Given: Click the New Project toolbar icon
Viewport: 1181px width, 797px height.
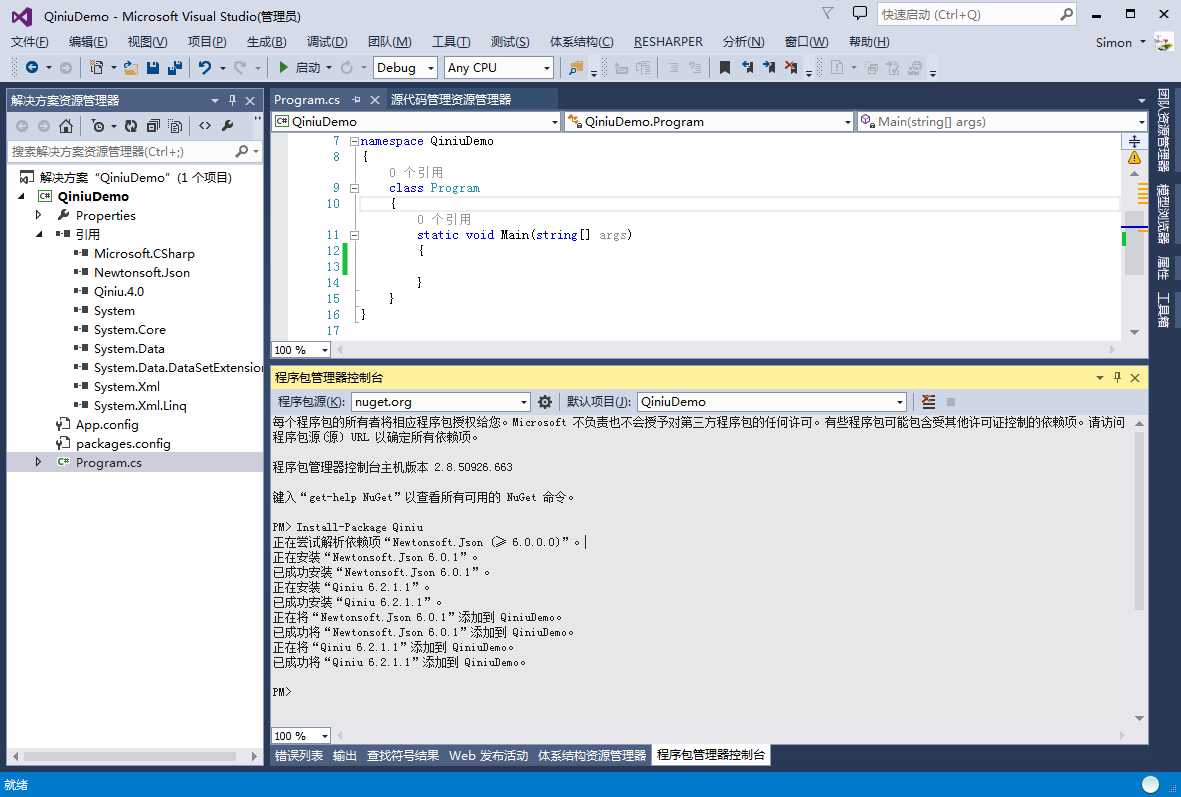Looking at the screenshot, I should [96, 68].
